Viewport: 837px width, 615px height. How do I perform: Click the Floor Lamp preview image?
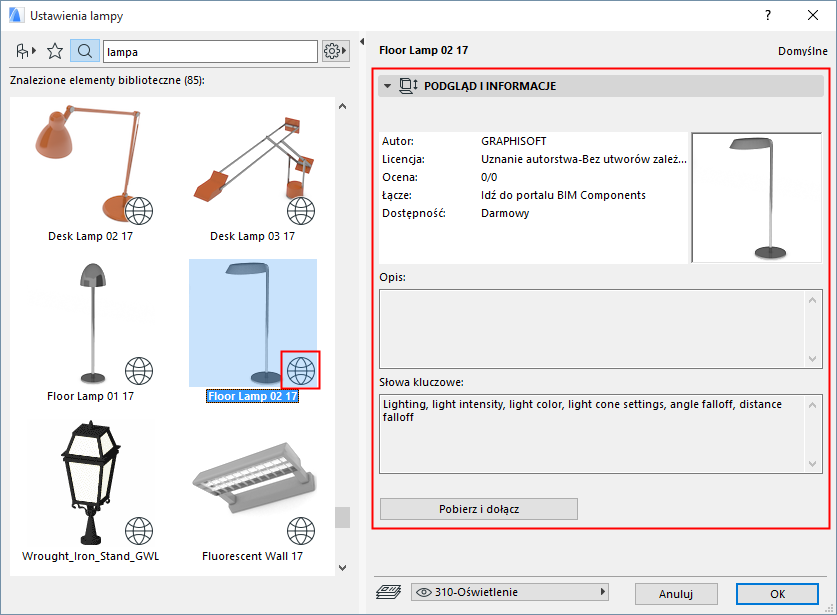pos(756,198)
